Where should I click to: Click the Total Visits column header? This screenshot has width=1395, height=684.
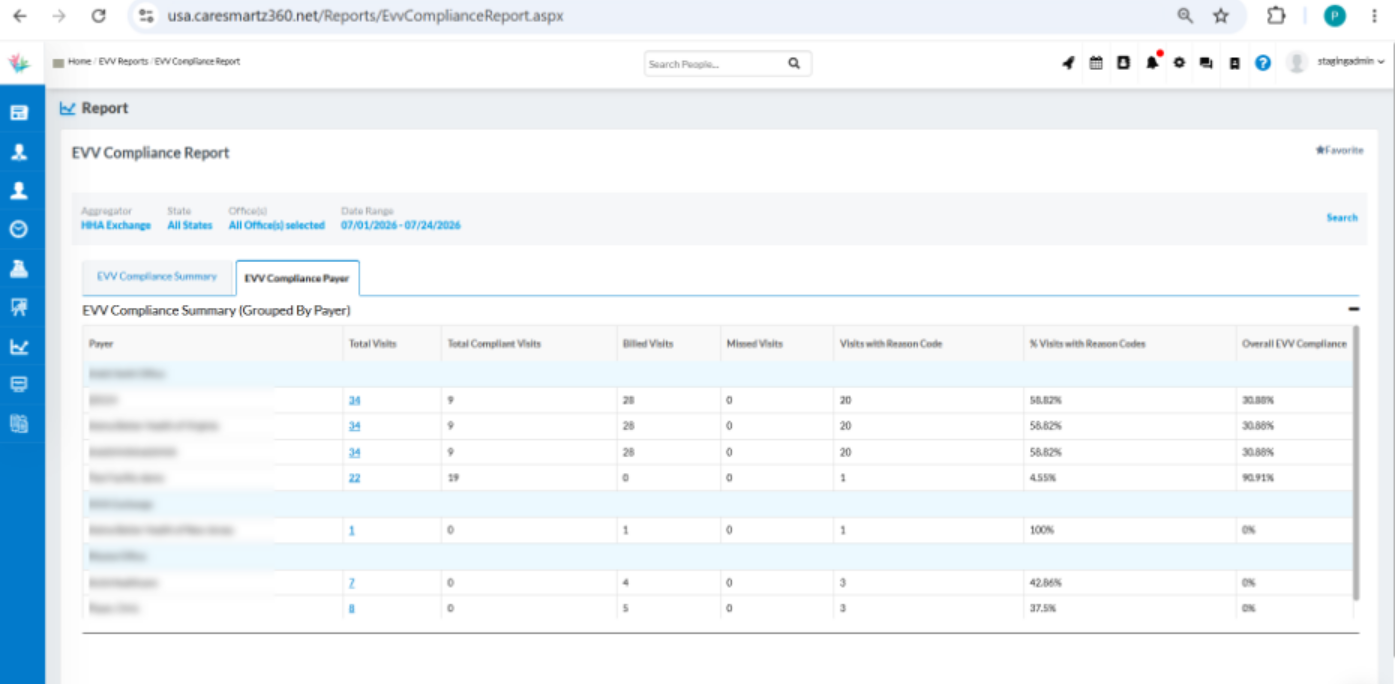click(x=372, y=343)
